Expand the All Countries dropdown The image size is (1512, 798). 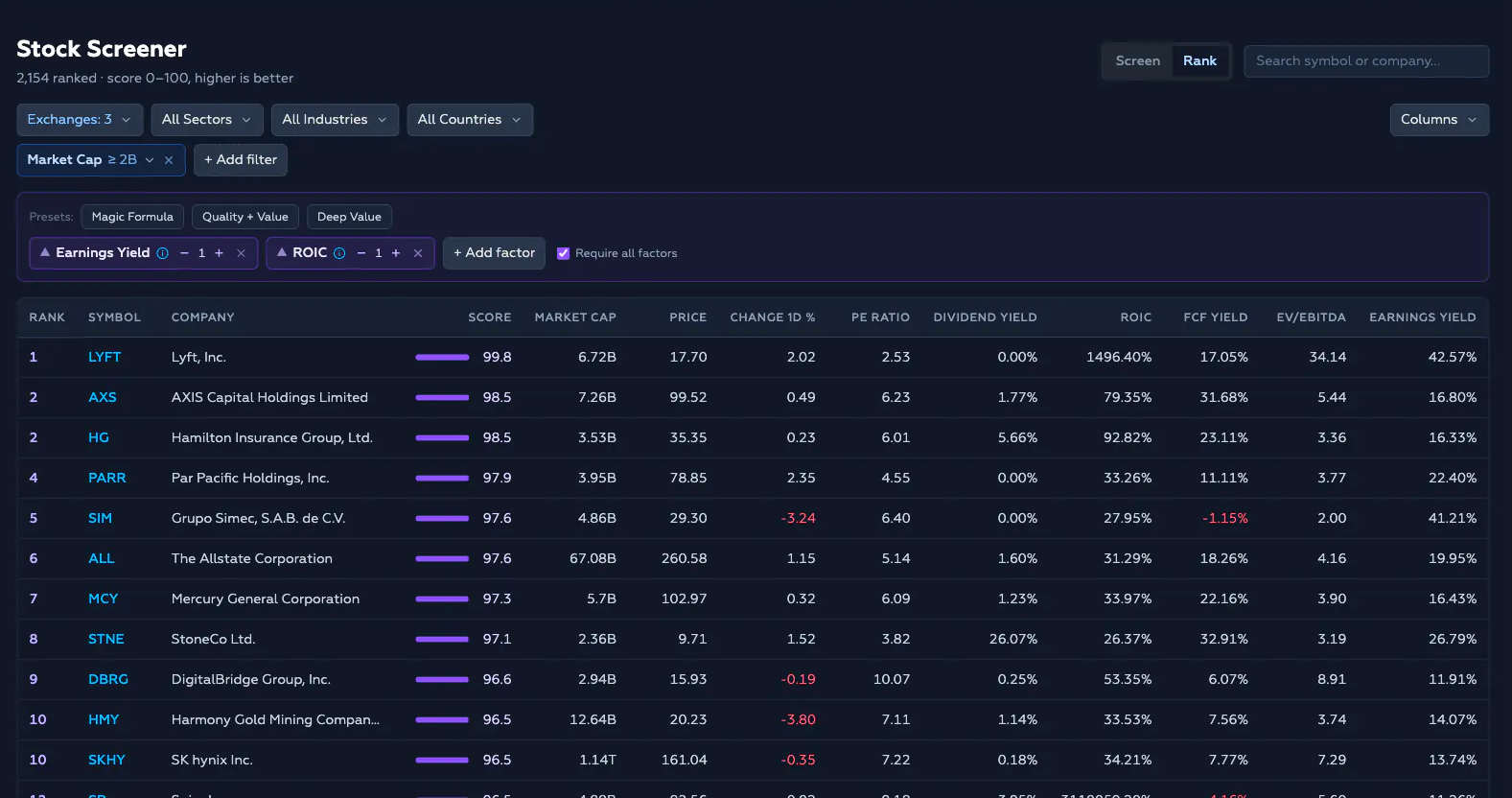click(x=470, y=120)
